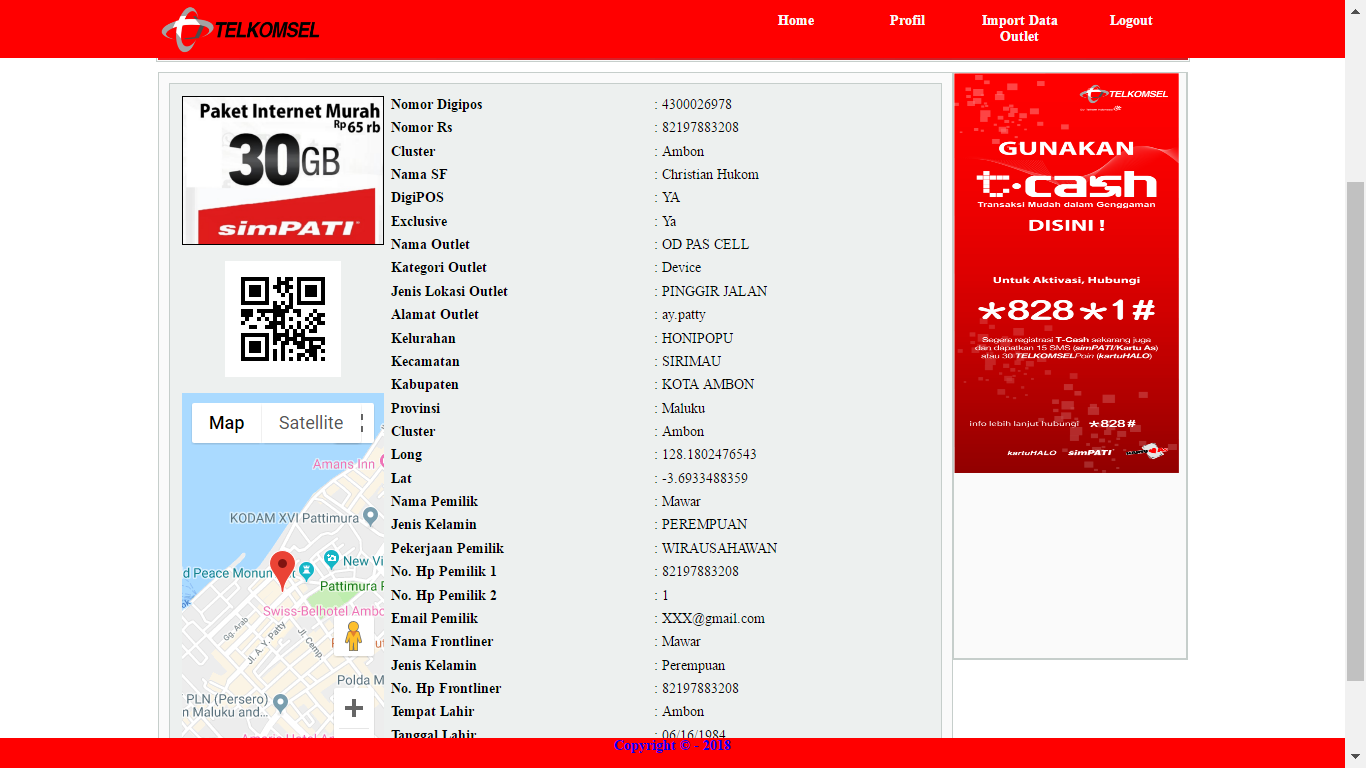
Task: Click the outlet QR code image
Action: 283,319
